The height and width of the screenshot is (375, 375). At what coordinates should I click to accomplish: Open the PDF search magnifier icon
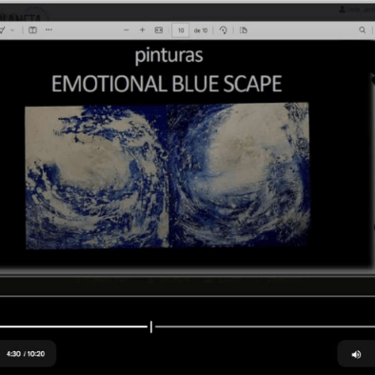[362, 30]
